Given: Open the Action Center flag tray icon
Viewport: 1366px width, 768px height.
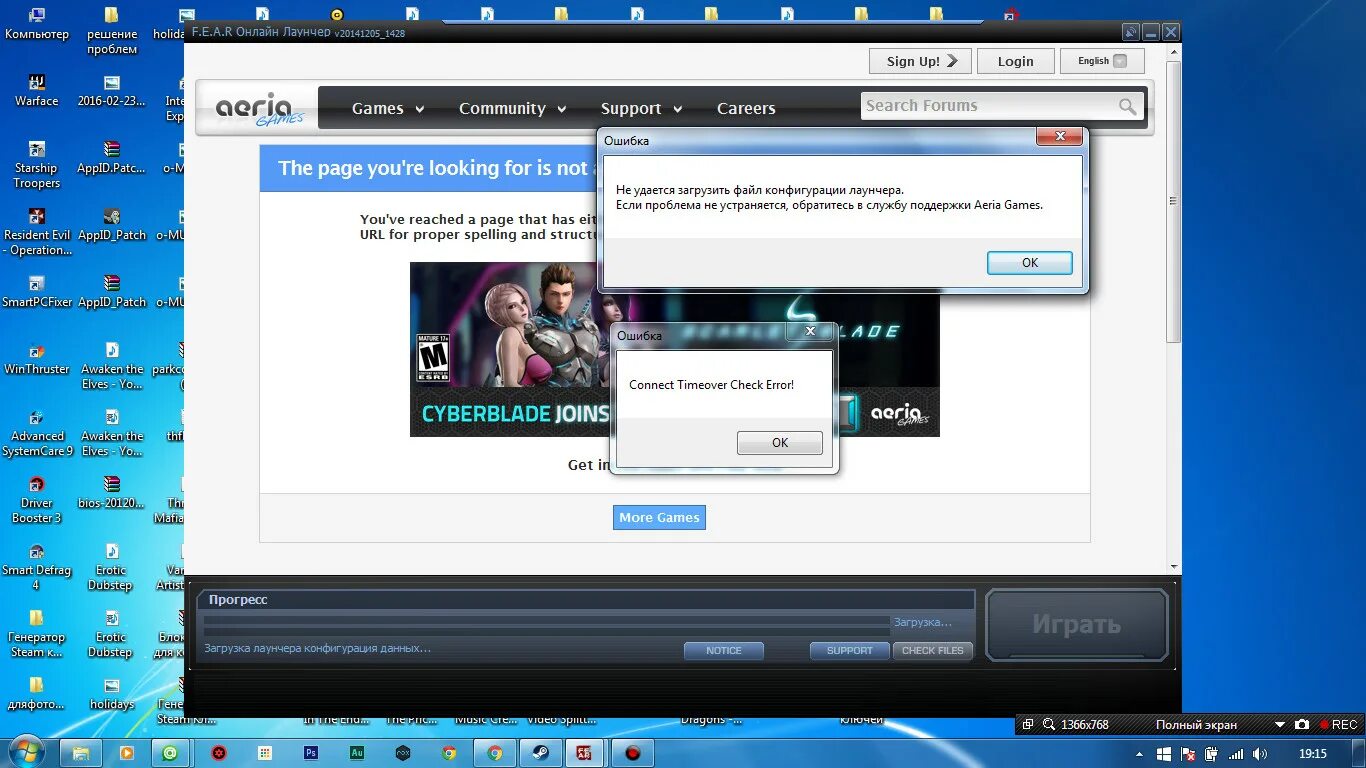Looking at the screenshot, I should point(1188,754).
